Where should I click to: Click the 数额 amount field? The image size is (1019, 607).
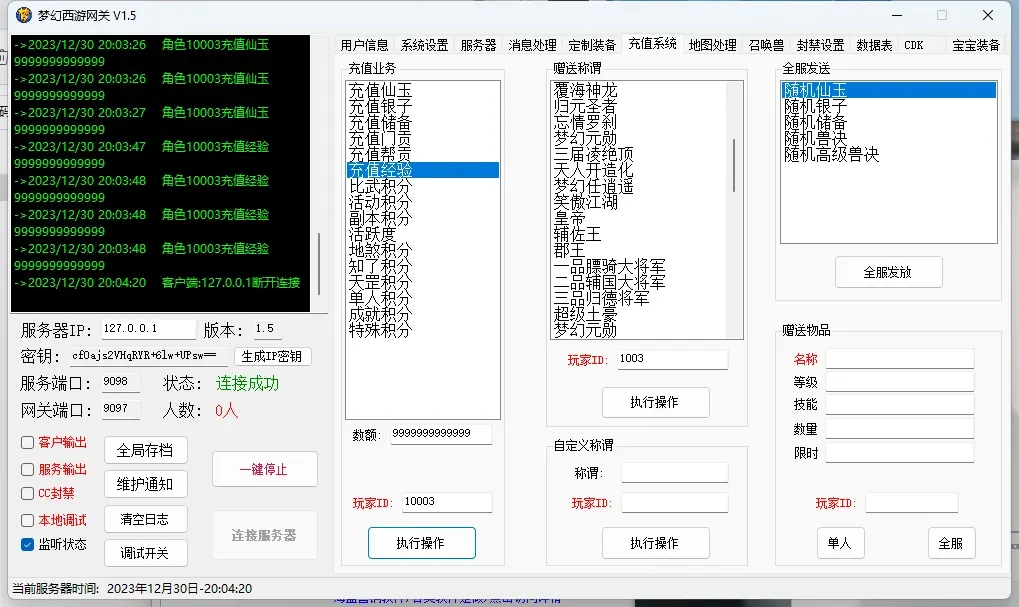pyautogui.click(x=441, y=433)
